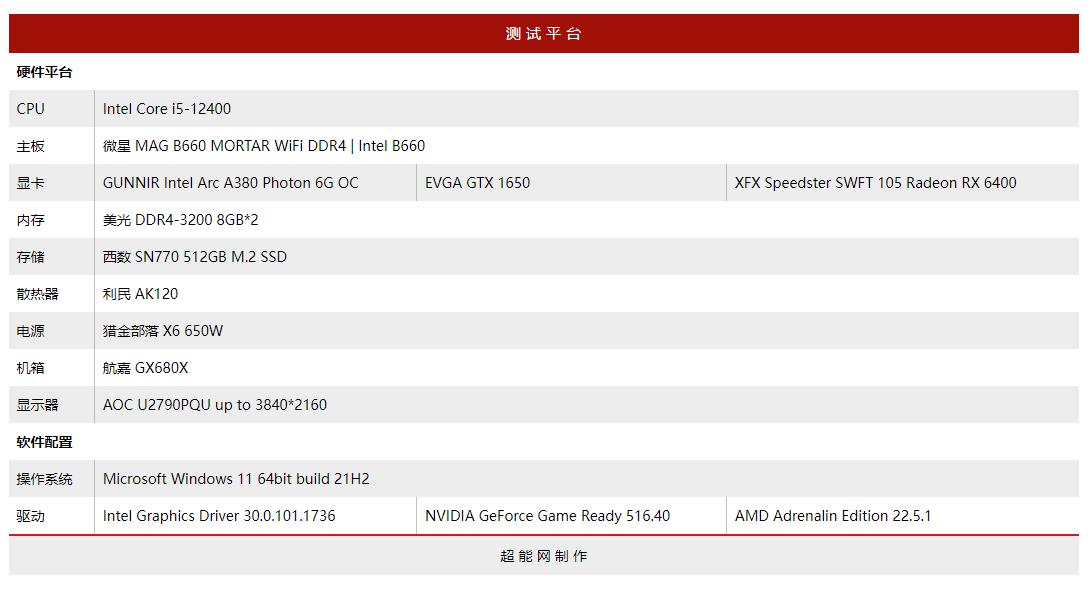Image resolution: width=1091 pixels, height=593 pixels.
Task: Click the 软件配置 section heading
Action: point(45,442)
